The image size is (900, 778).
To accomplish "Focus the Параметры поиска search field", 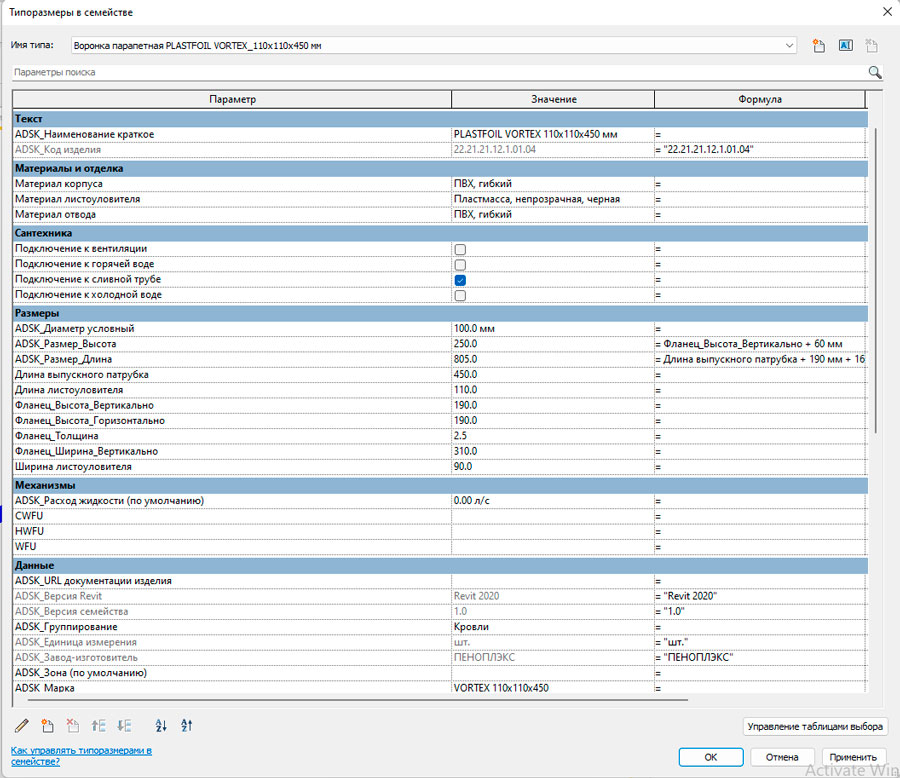I will [439, 72].
